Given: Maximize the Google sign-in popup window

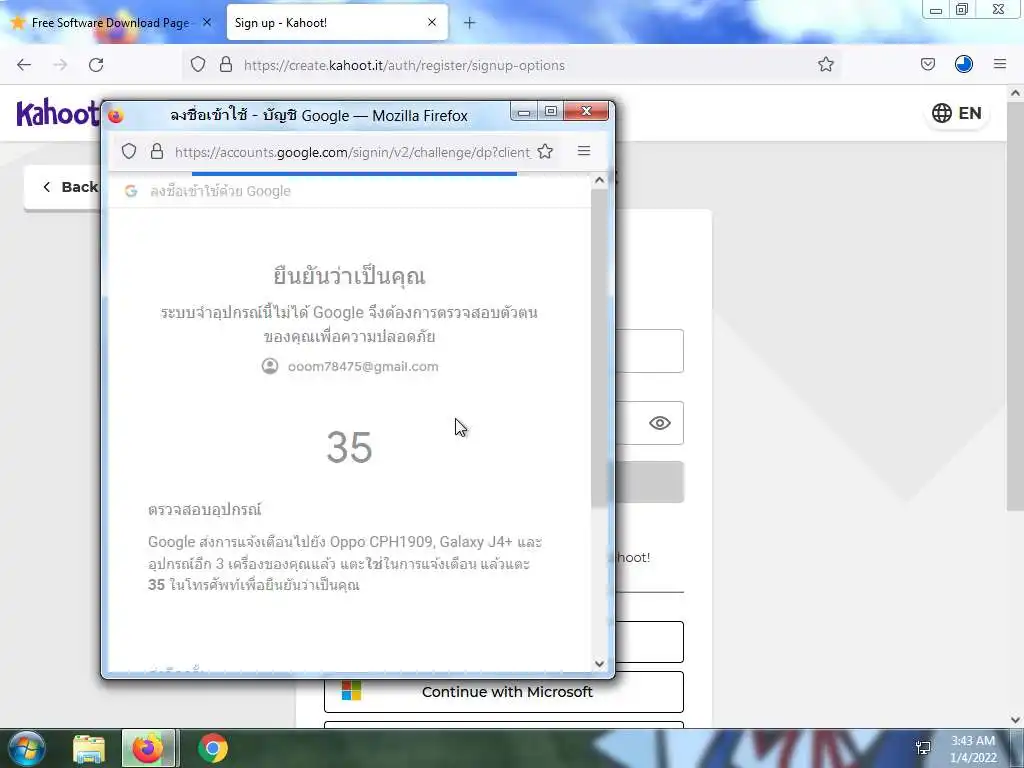Looking at the screenshot, I should 551,112.
